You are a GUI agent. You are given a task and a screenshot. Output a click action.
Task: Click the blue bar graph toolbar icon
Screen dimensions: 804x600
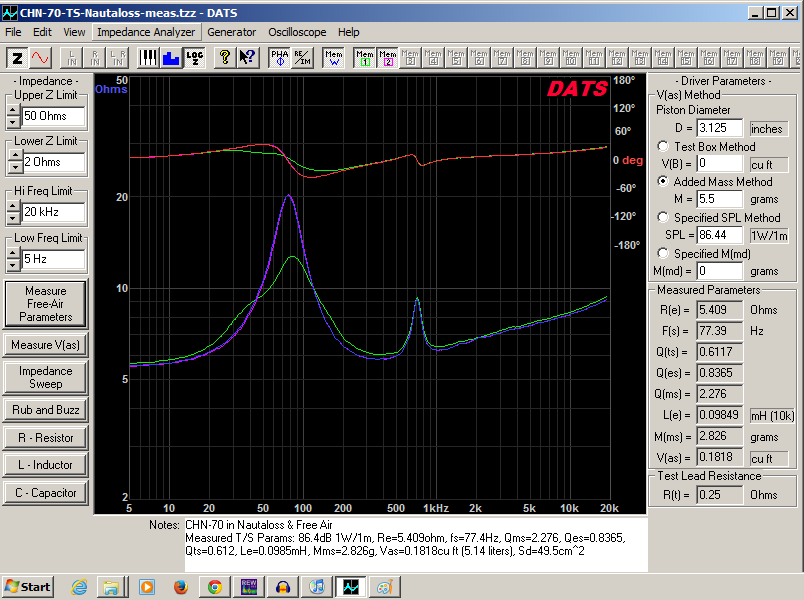click(171, 58)
